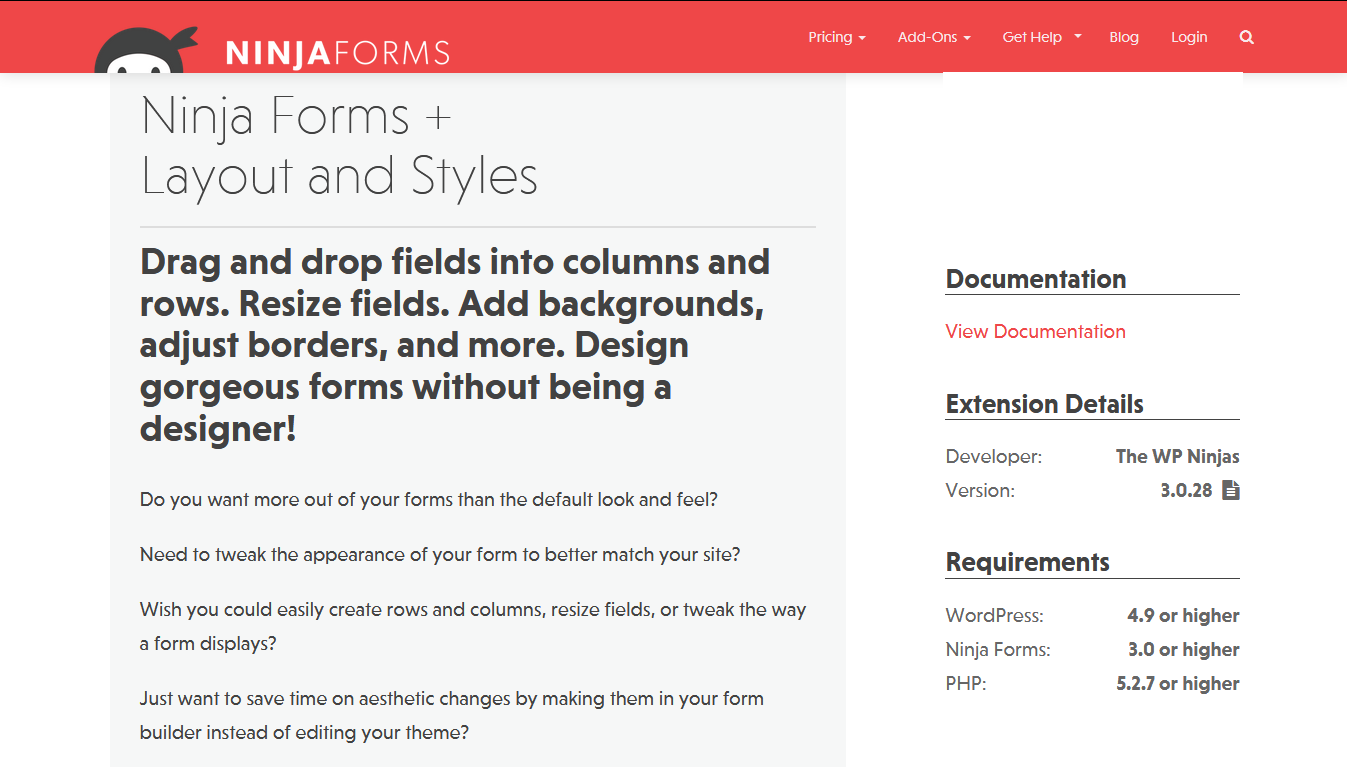Click the Extension Details heading
The width and height of the screenshot is (1347, 767).
pyautogui.click(x=1045, y=404)
